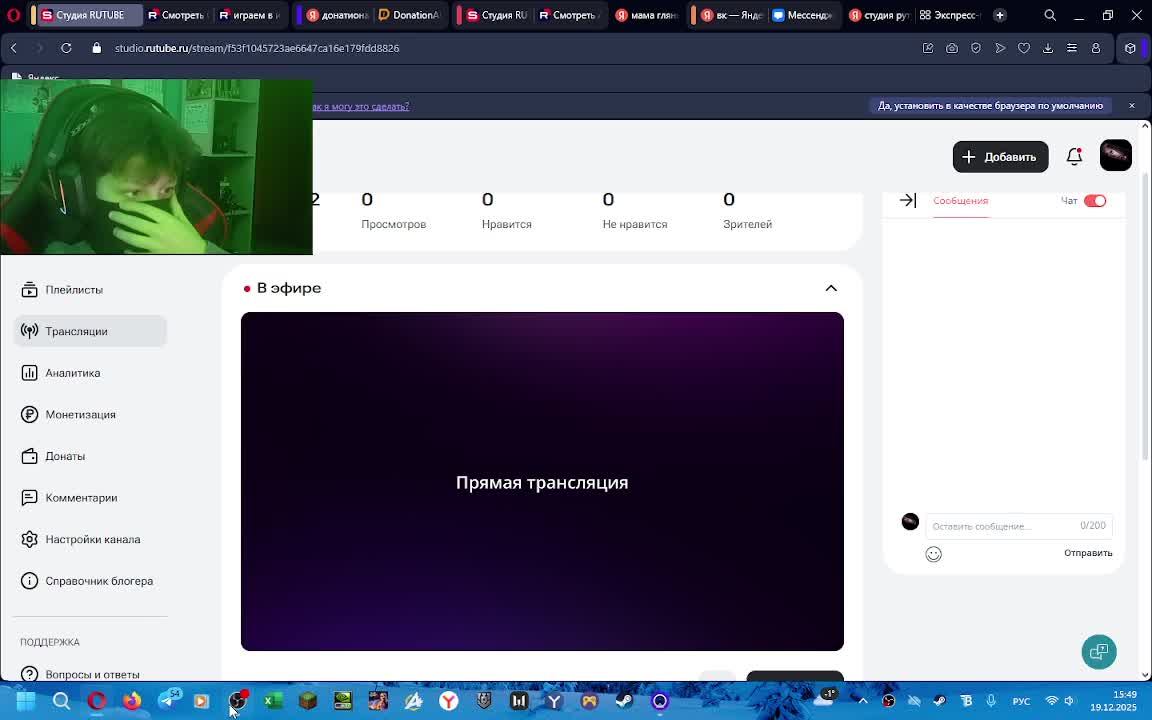Open the teal support chat widget
Image resolution: width=1152 pixels, height=720 pixels.
(1098, 652)
